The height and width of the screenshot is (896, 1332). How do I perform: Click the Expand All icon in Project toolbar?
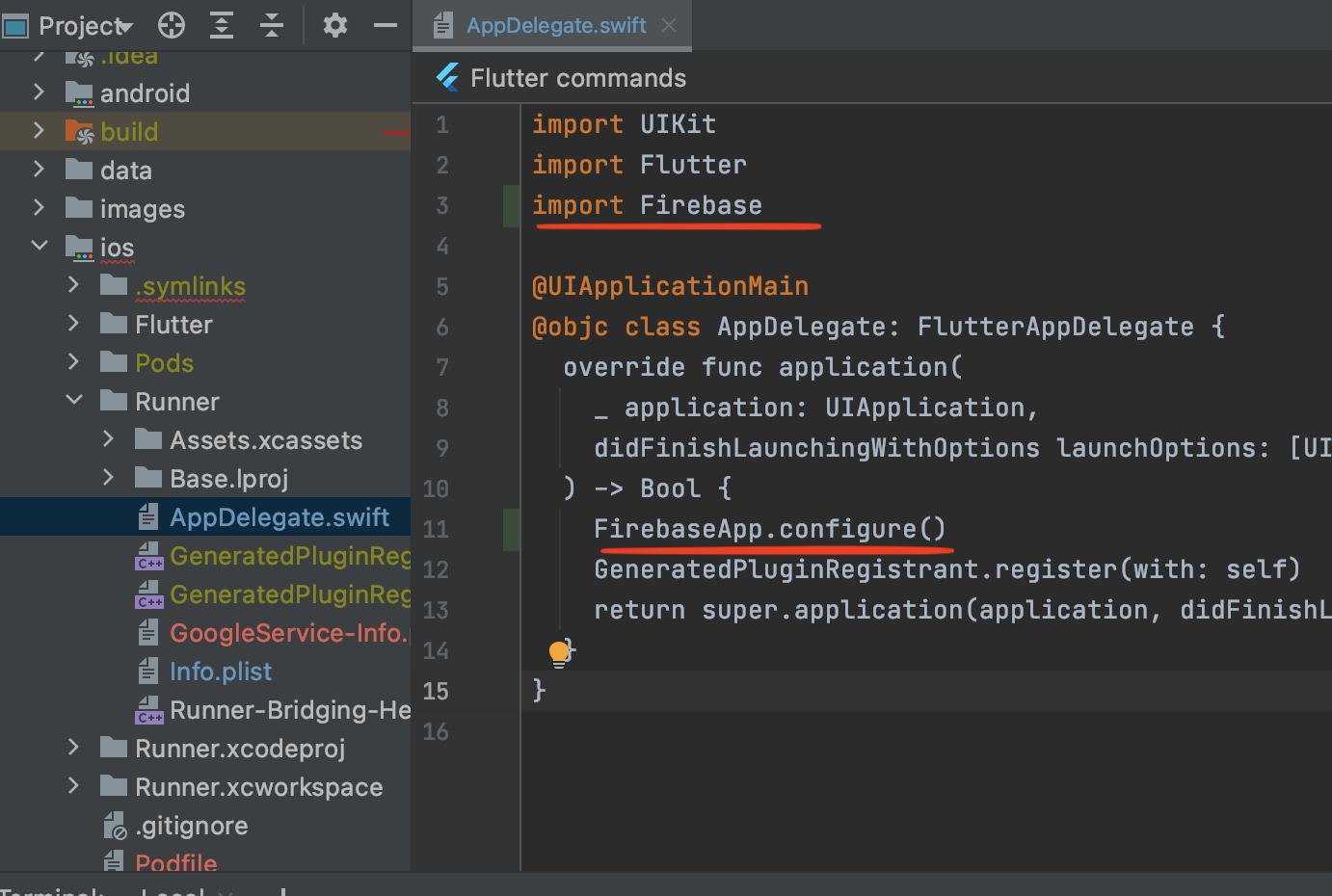click(222, 25)
